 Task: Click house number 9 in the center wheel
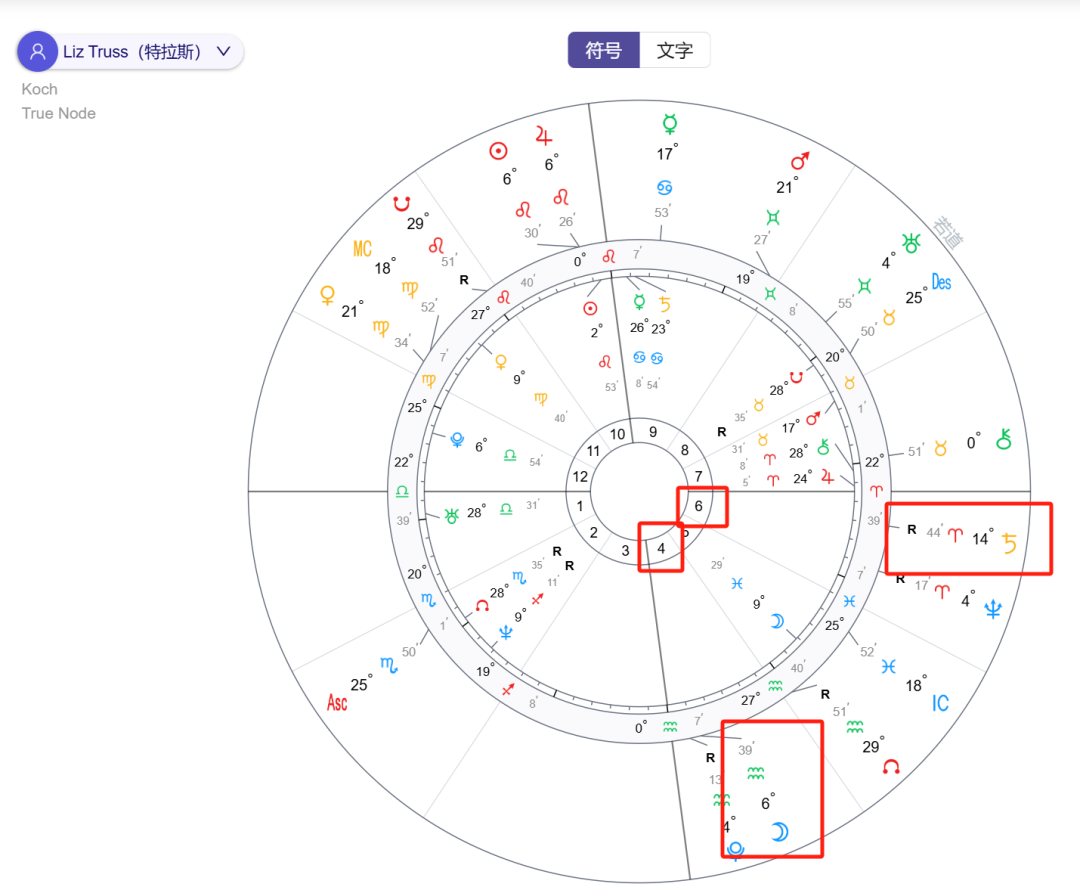click(653, 432)
